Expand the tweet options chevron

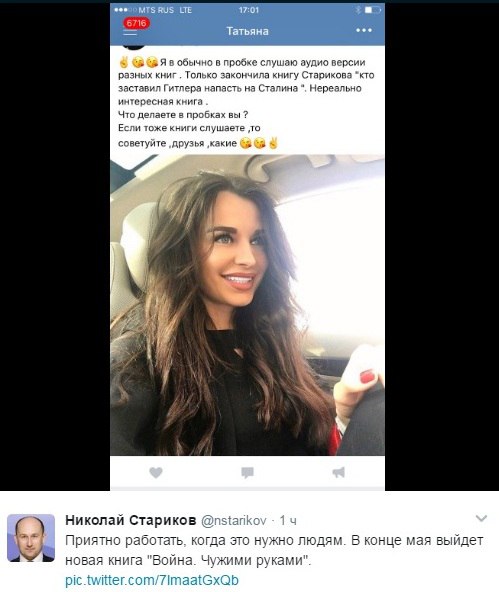tap(481, 518)
